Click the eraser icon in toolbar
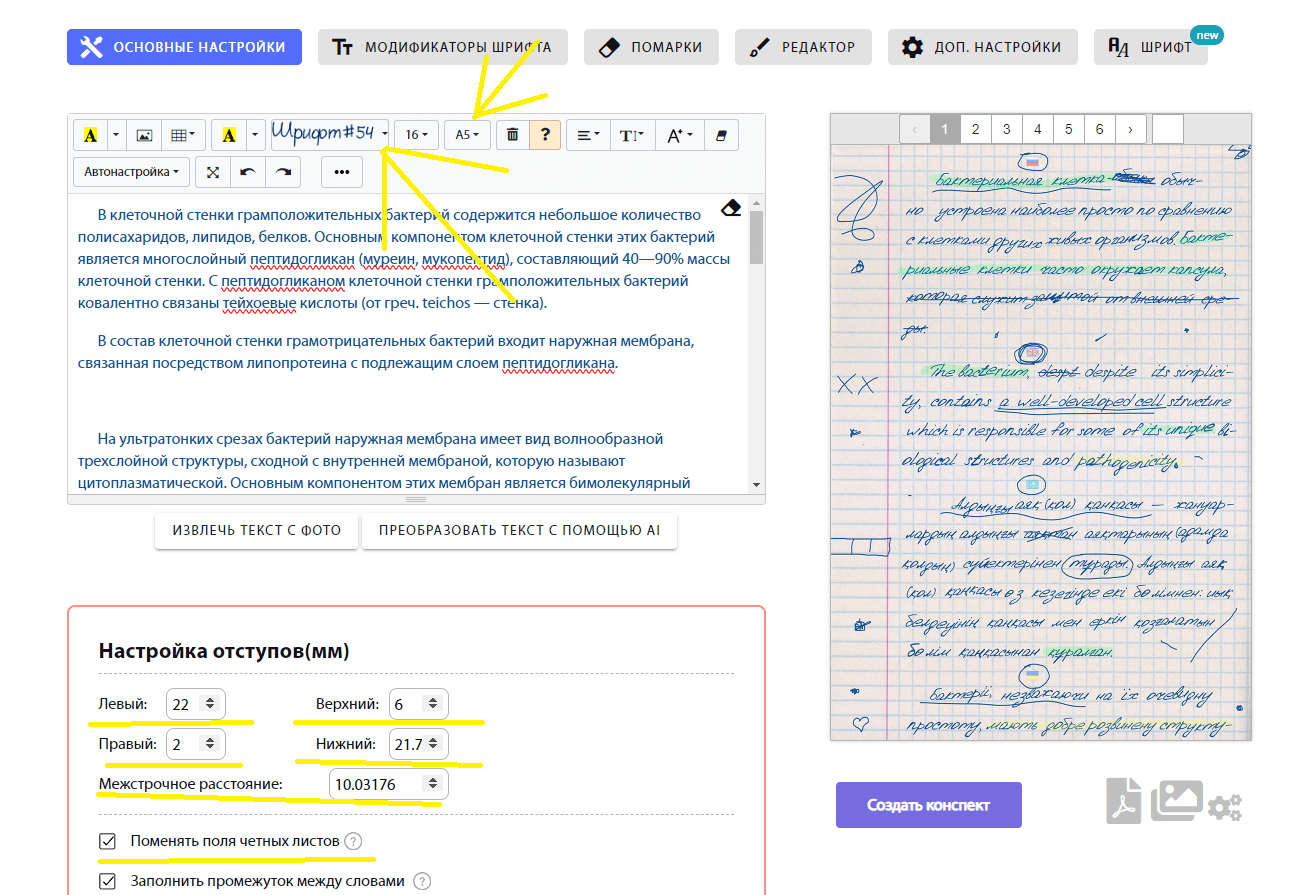 click(x=721, y=135)
